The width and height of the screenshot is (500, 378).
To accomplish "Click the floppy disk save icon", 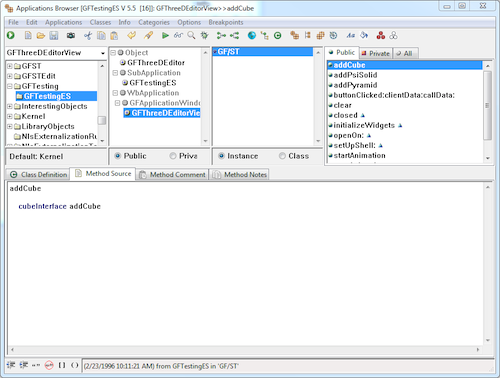I will (x=54, y=35).
